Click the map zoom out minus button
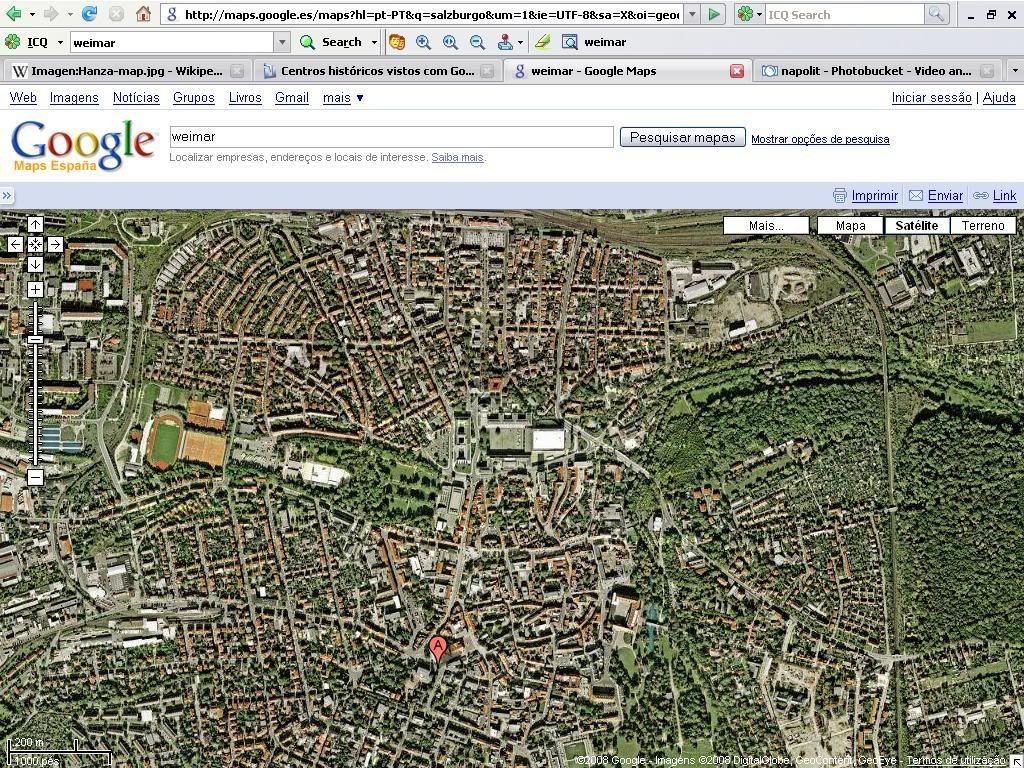This screenshot has height=768, width=1024. (35, 477)
